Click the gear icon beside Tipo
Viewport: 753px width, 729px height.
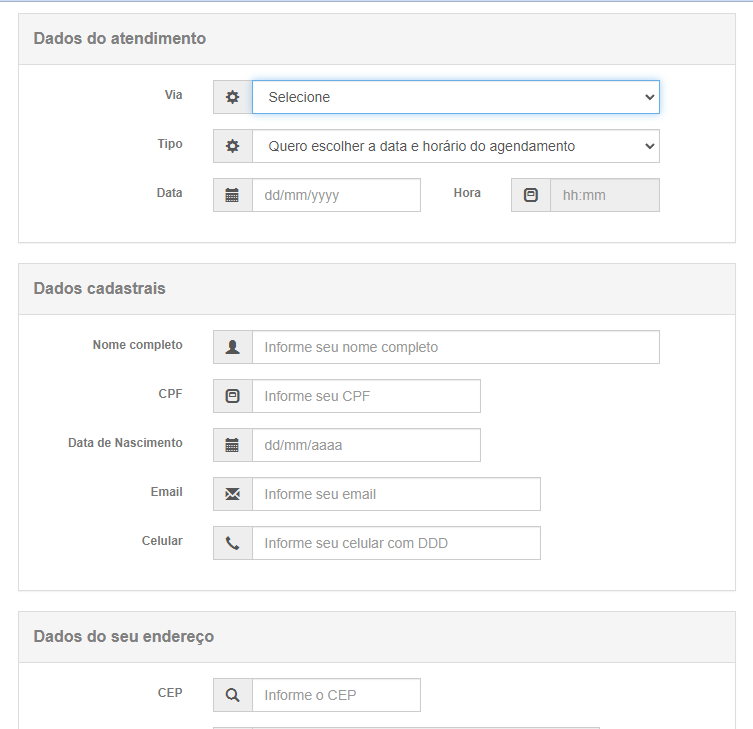pos(233,146)
